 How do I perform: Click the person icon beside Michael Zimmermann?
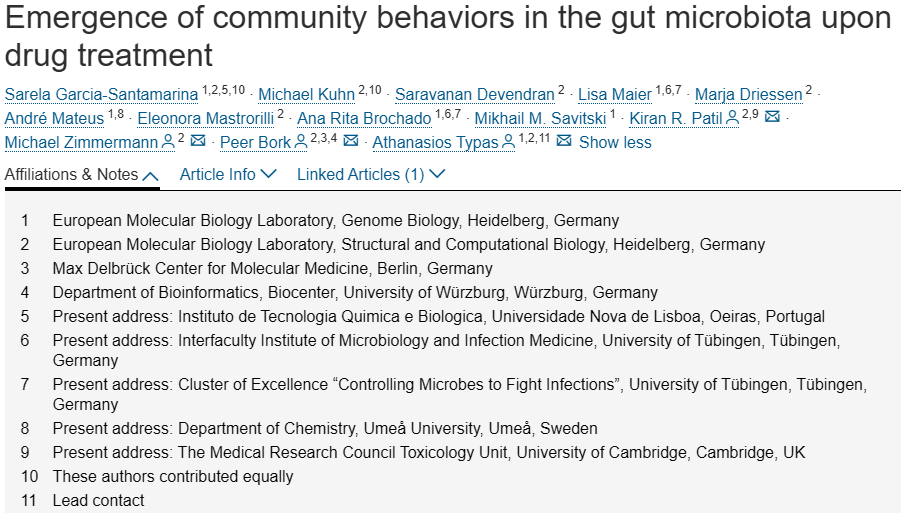pyautogui.click(x=168, y=142)
